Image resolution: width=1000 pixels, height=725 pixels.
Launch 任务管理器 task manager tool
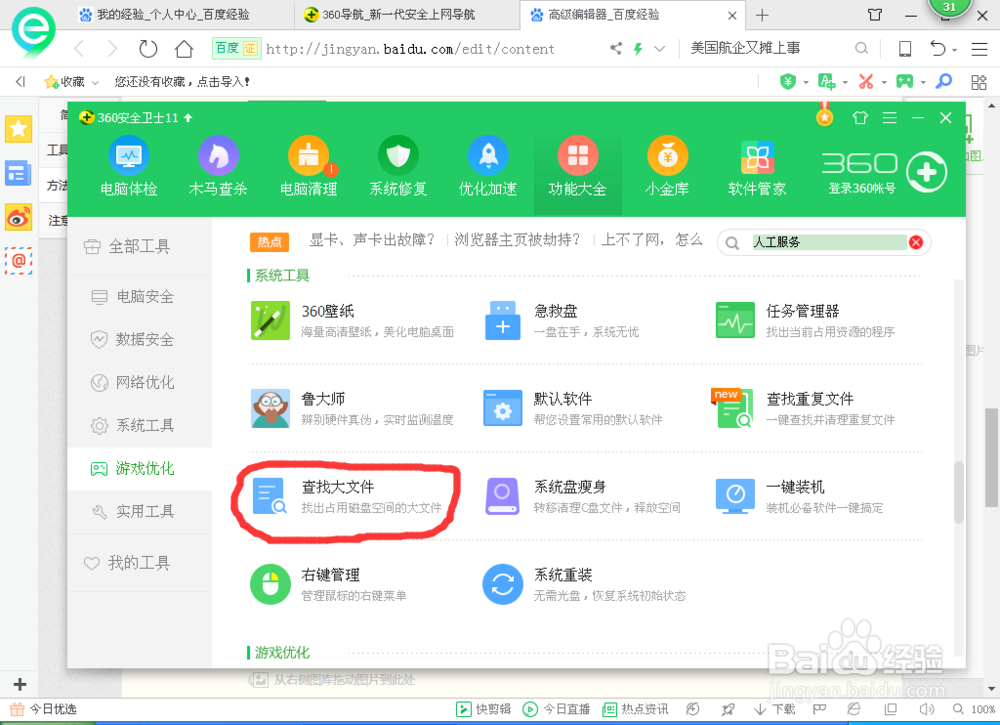pos(805,320)
